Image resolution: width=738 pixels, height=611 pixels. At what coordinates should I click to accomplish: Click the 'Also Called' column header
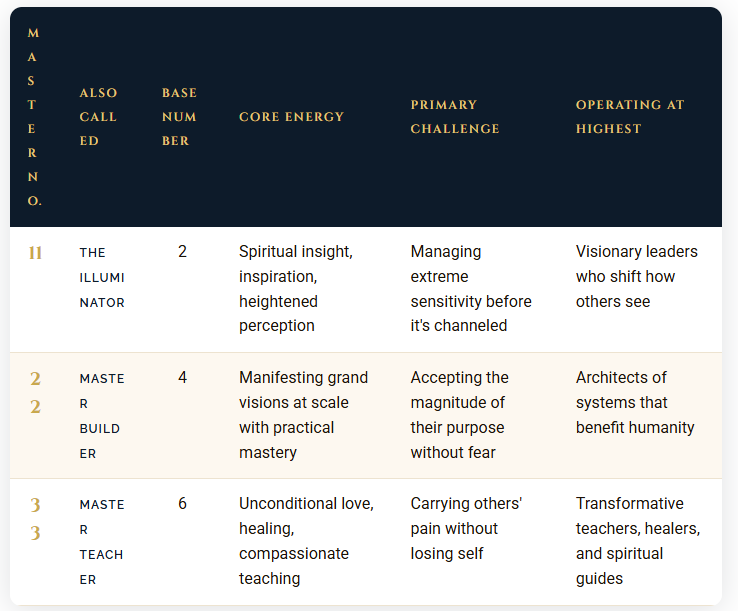click(98, 117)
